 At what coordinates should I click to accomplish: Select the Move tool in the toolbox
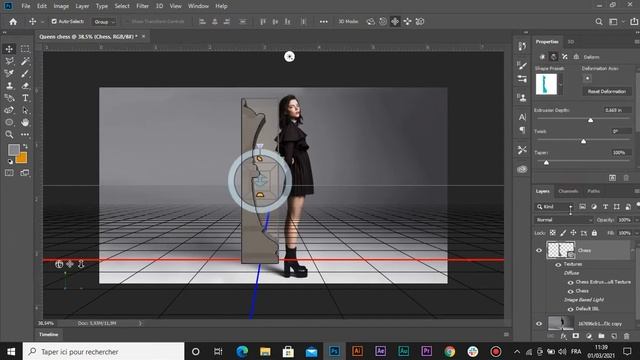click(9, 49)
